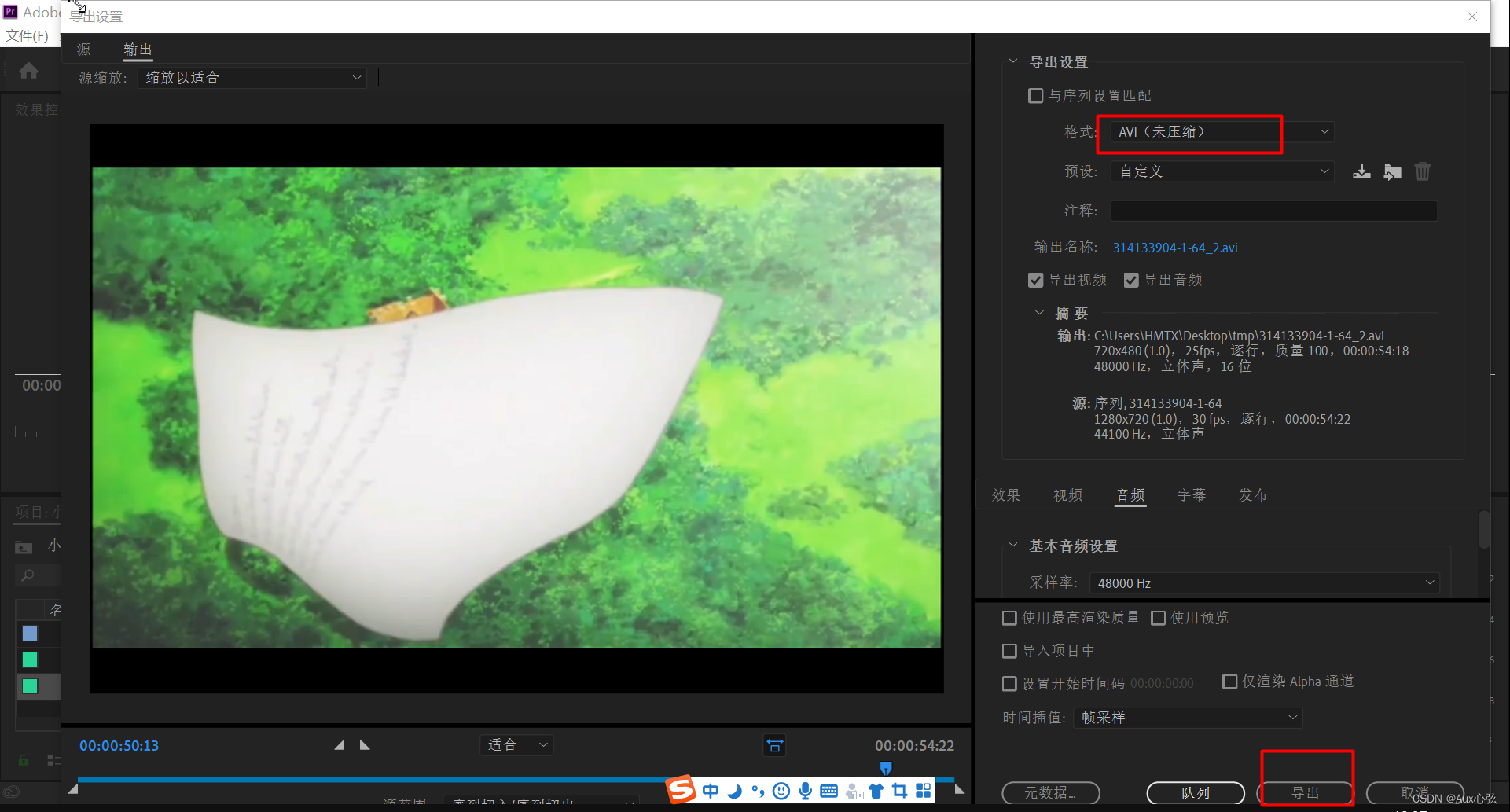This screenshot has height=812, width=1510.
Task: Enable 与序列设置匹配 checkbox
Action: (x=1036, y=96)
